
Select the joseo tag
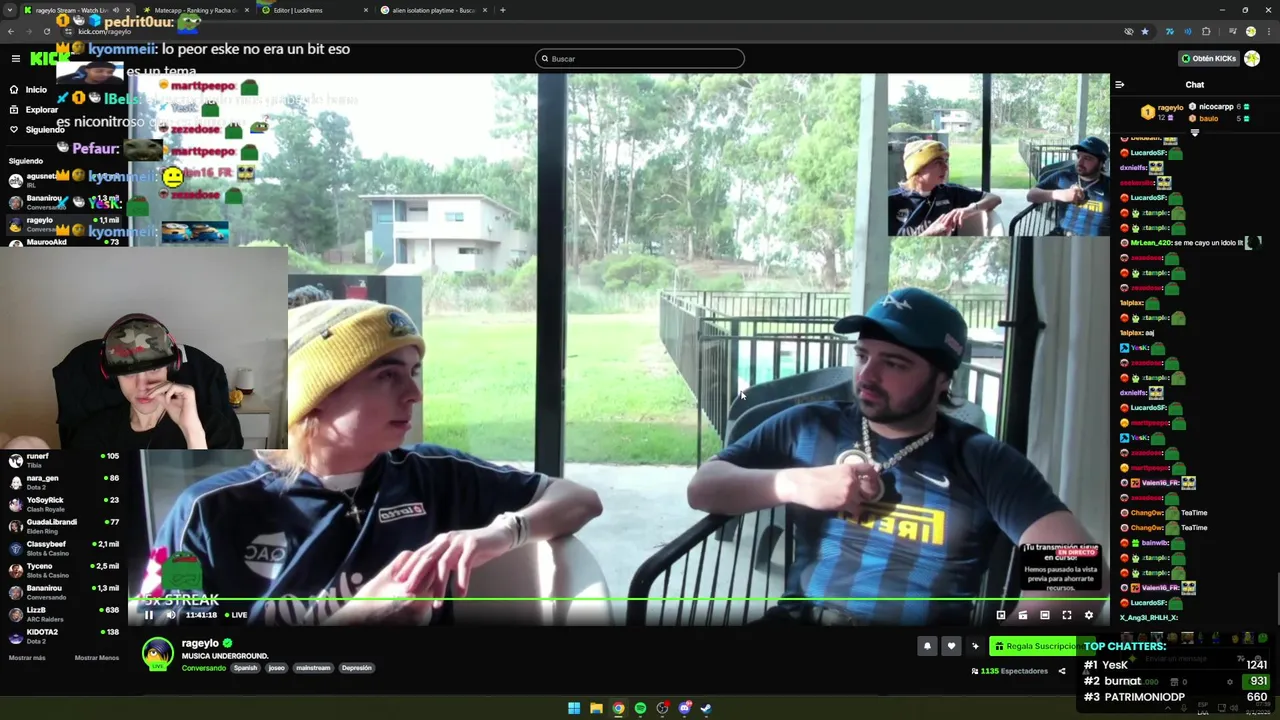point(277,668)
